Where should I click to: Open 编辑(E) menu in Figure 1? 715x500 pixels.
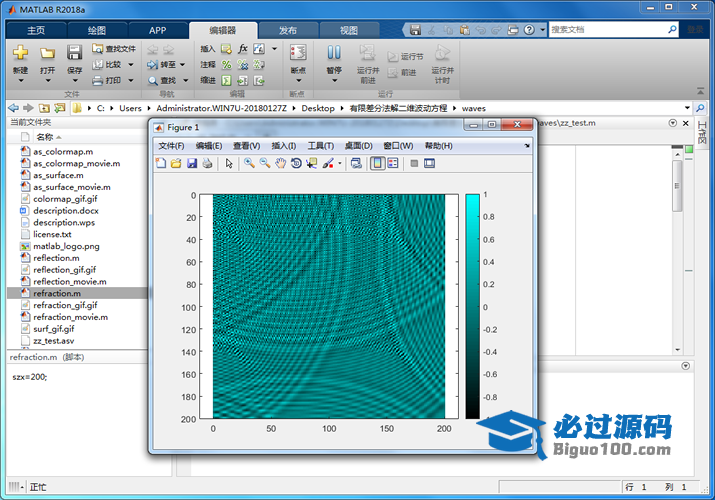[x=209, y=146]
